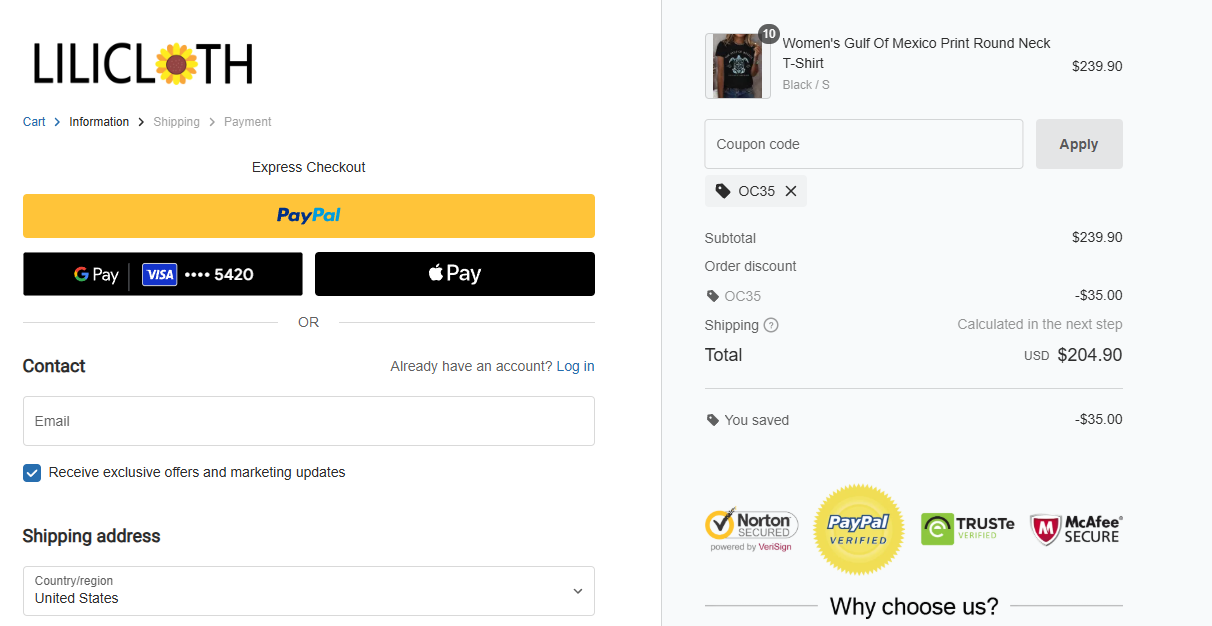This screenshot has width=1212, height=626.
Task: Open the Country/region dropdown
Action: coord(309,591)
